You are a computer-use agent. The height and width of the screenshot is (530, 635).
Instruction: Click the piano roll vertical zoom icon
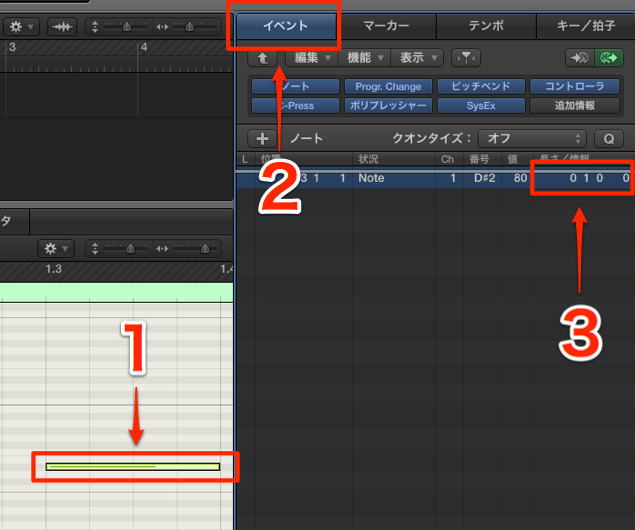tap(95, 249)
